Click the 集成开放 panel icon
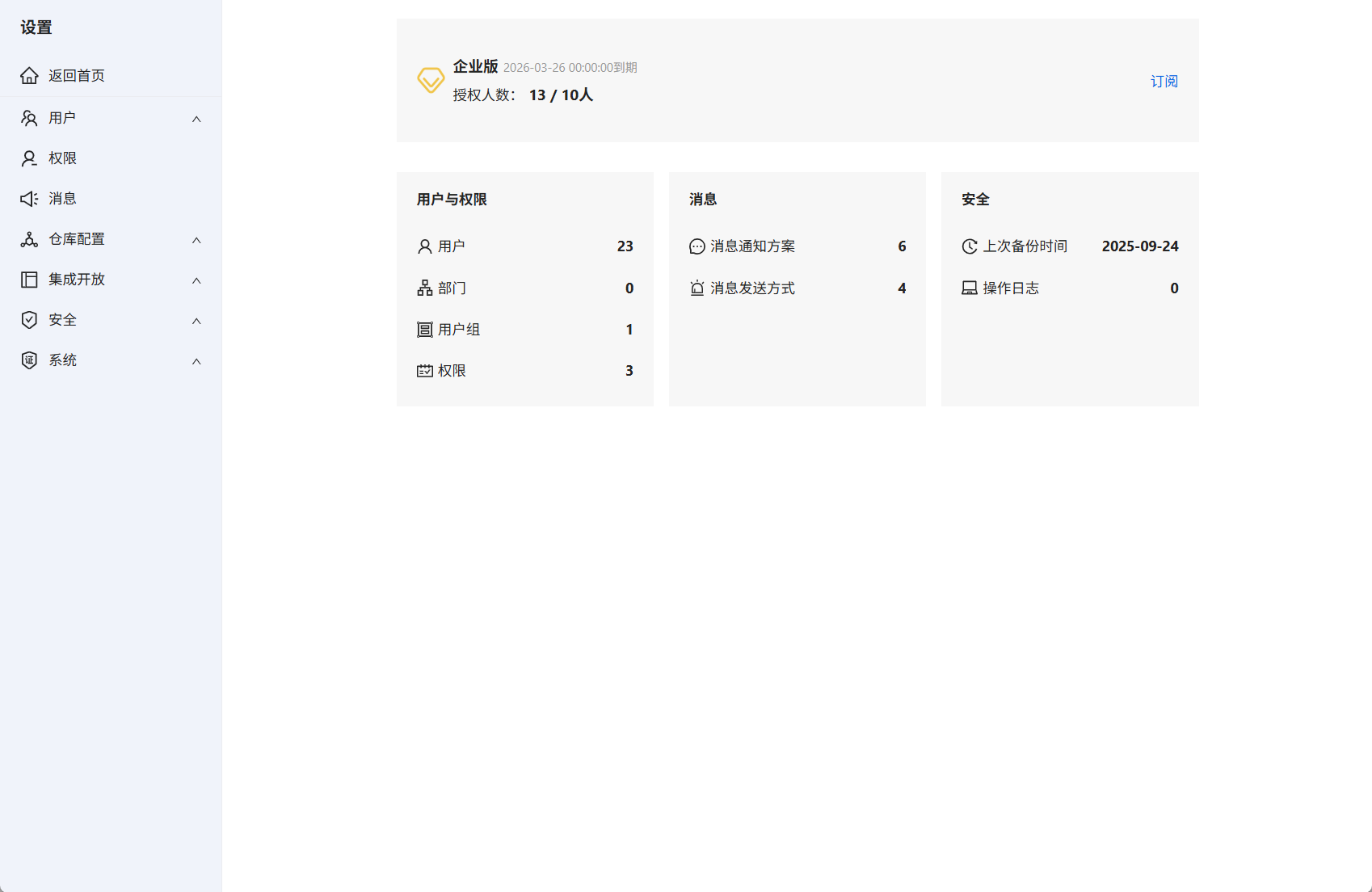This screenshot has width=1372, height=892. click(x=30, y=279)
